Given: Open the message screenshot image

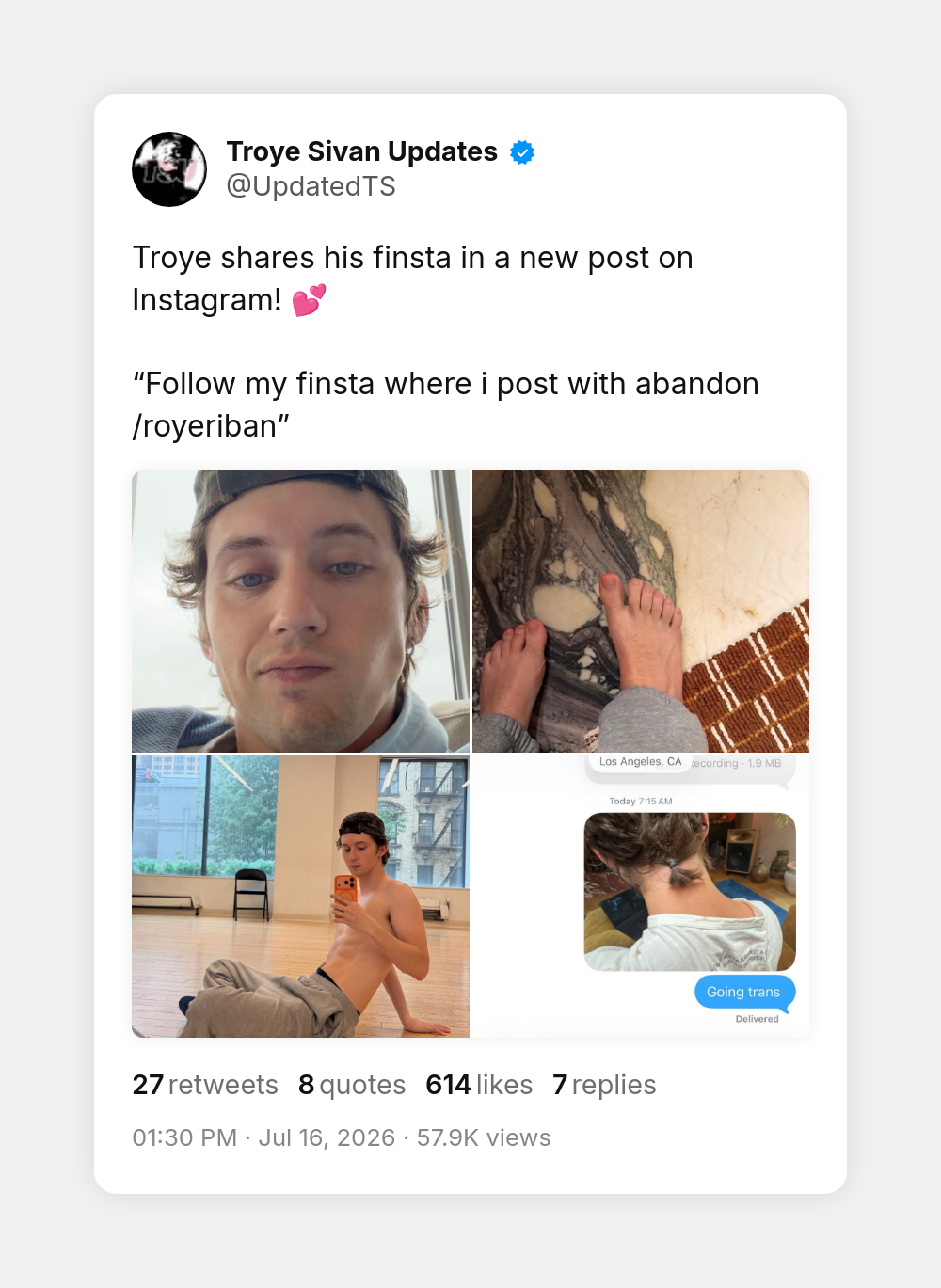Looking at the screenshot, I should click(x=641, y=897).
